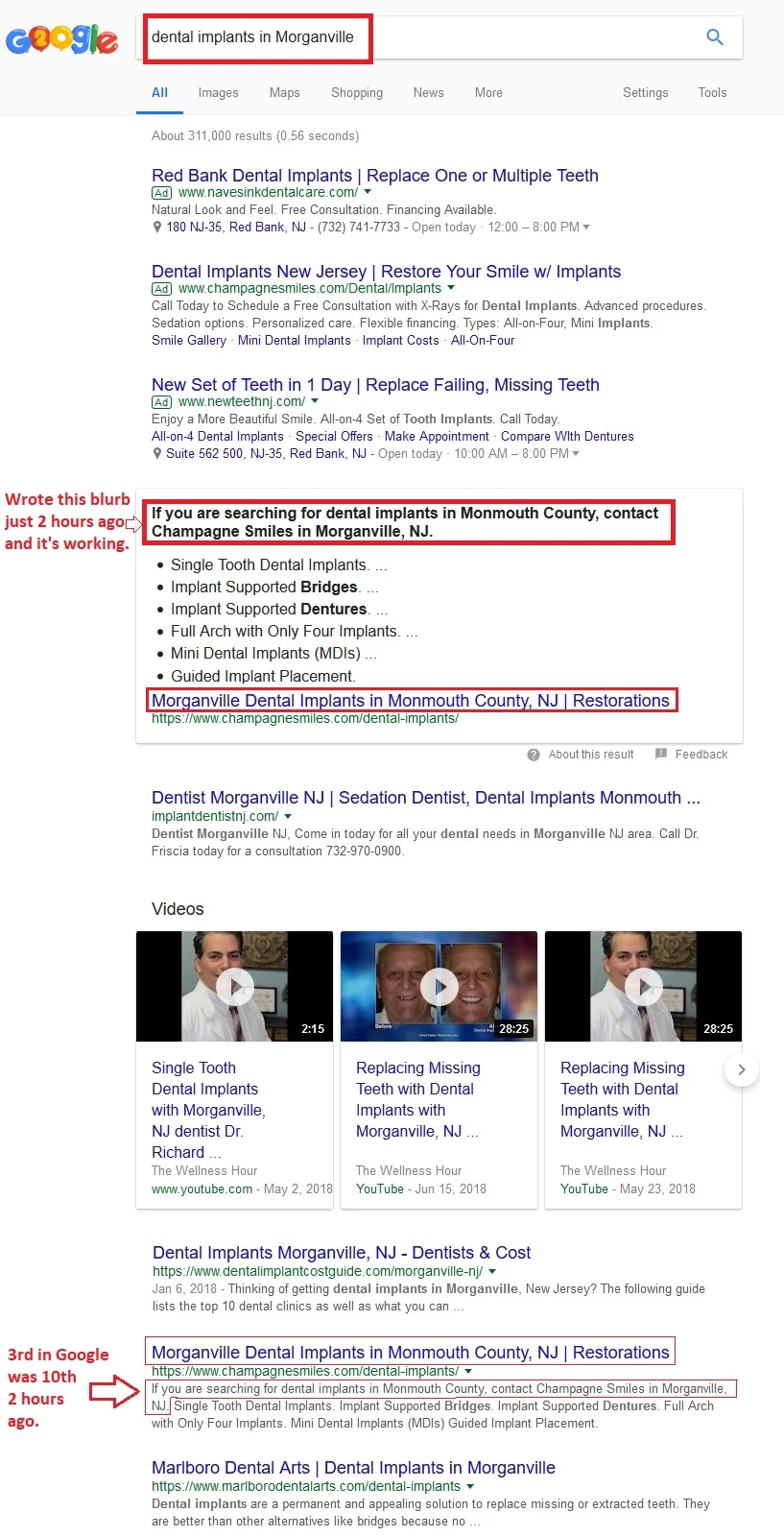Open Dental Implants Morganville, NJ - Dentists & Cost

(342, 1253)
